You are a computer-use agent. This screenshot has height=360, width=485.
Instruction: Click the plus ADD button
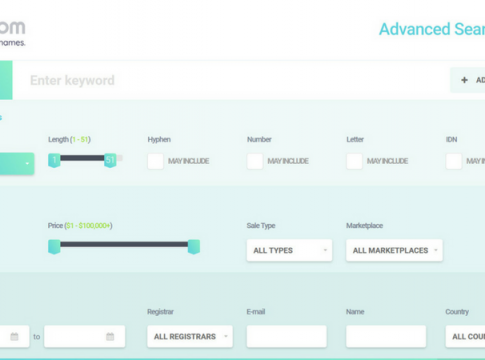[x=468, y=80]
